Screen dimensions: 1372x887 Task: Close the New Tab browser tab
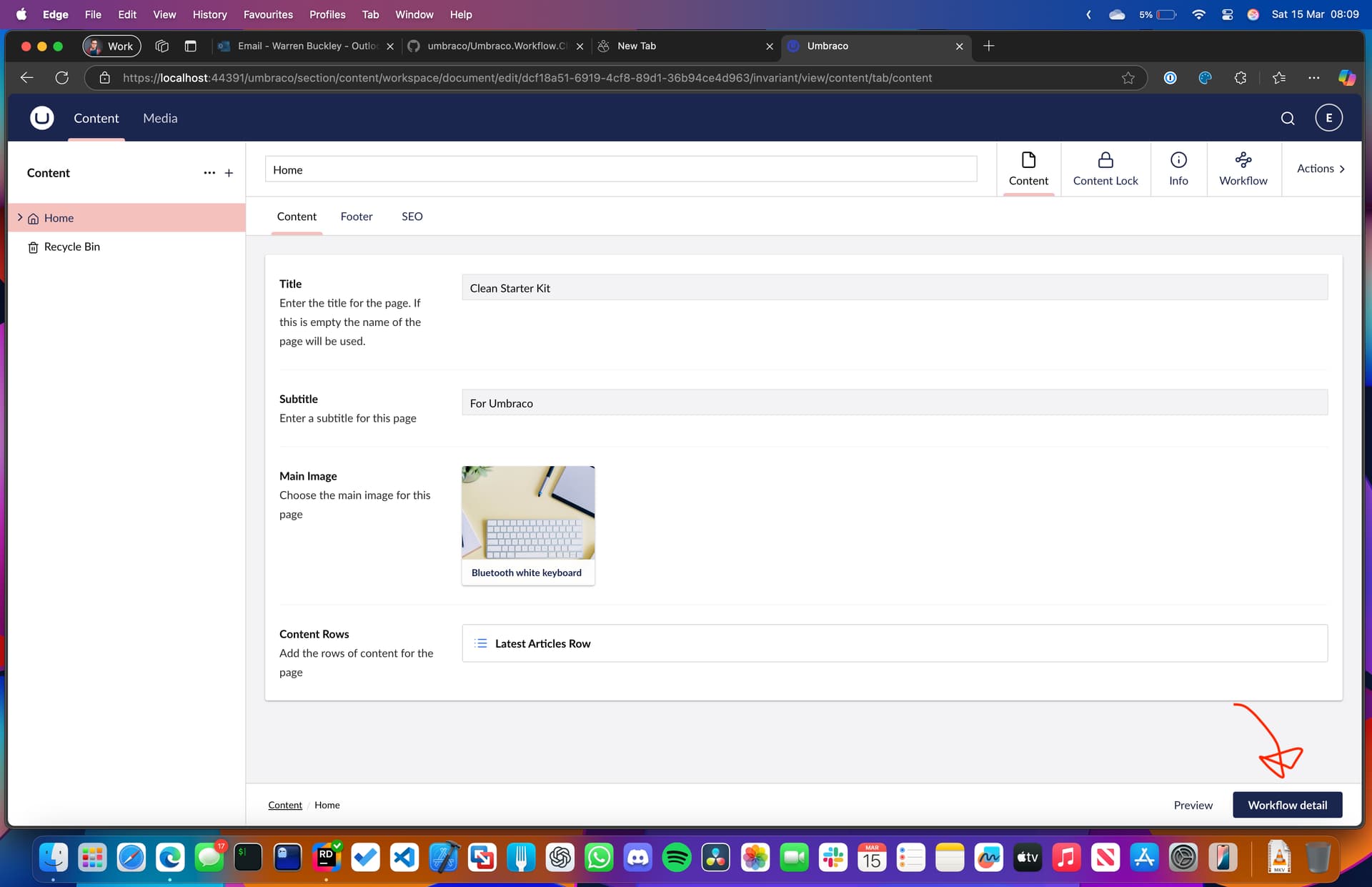tap(769, 46)
